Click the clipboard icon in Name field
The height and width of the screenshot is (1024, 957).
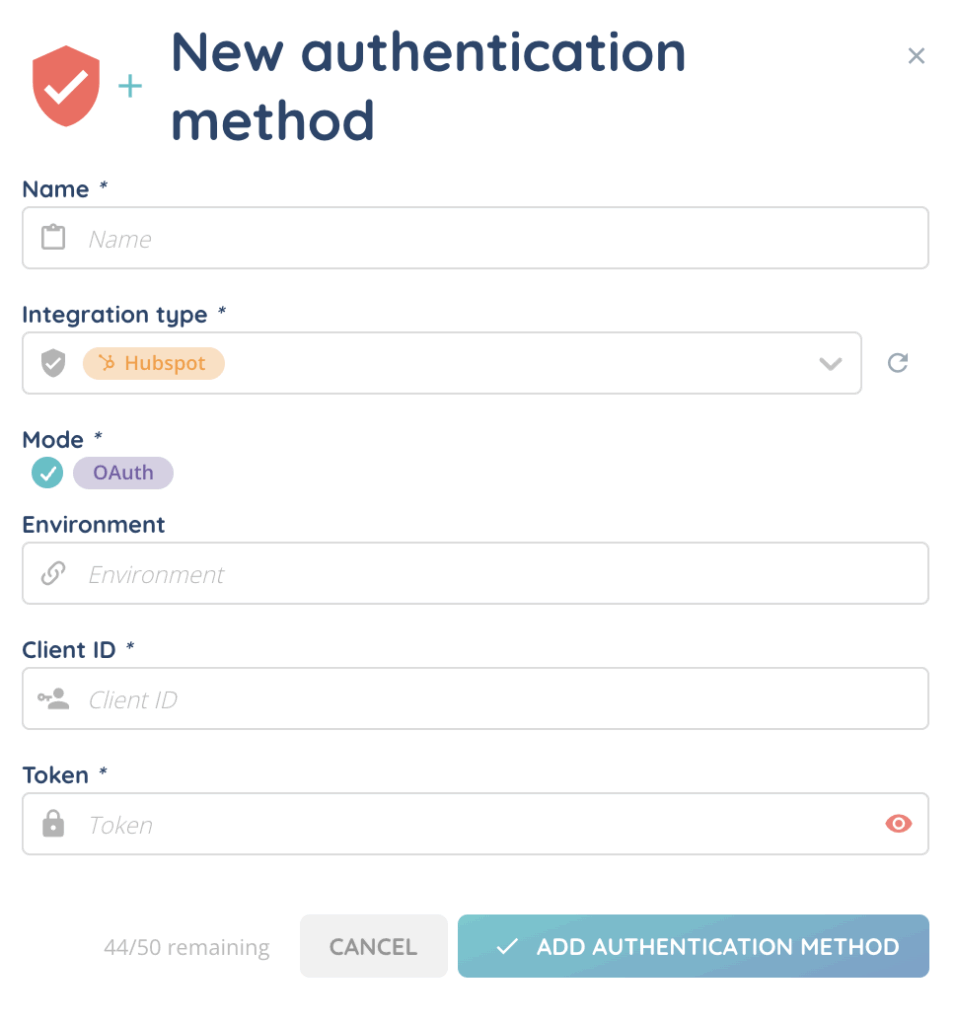point(53,238)
